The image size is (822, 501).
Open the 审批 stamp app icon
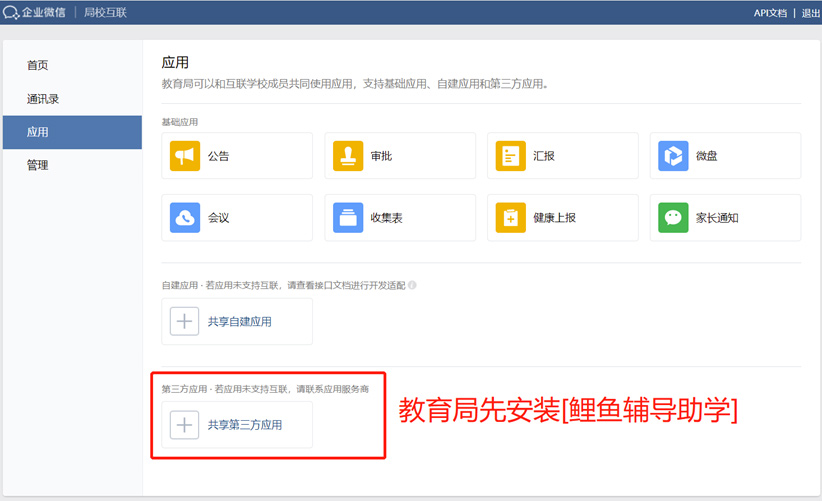coord(348,156)
